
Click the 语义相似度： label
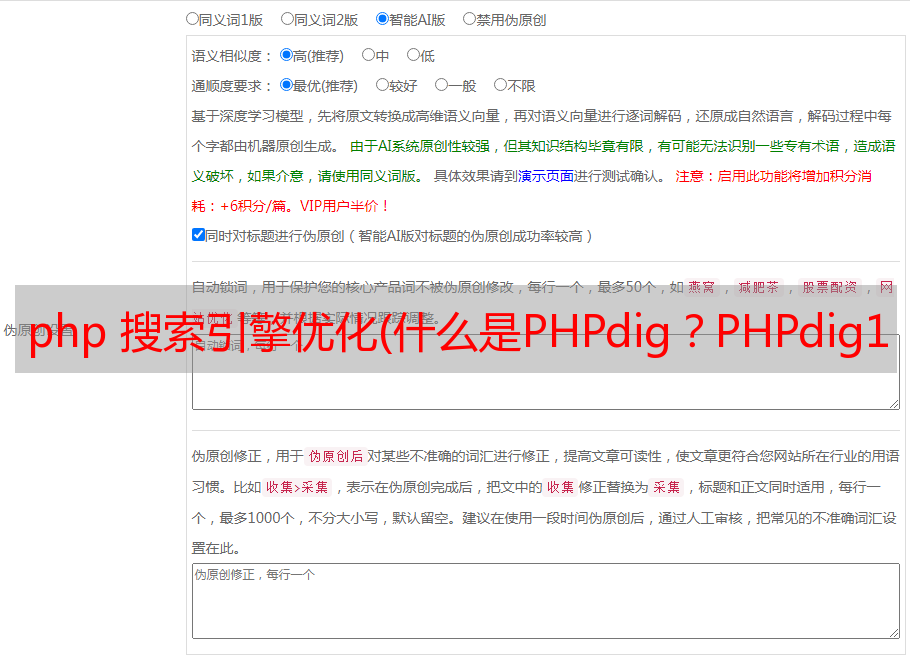pyautogui.click(x=232, y=56)
